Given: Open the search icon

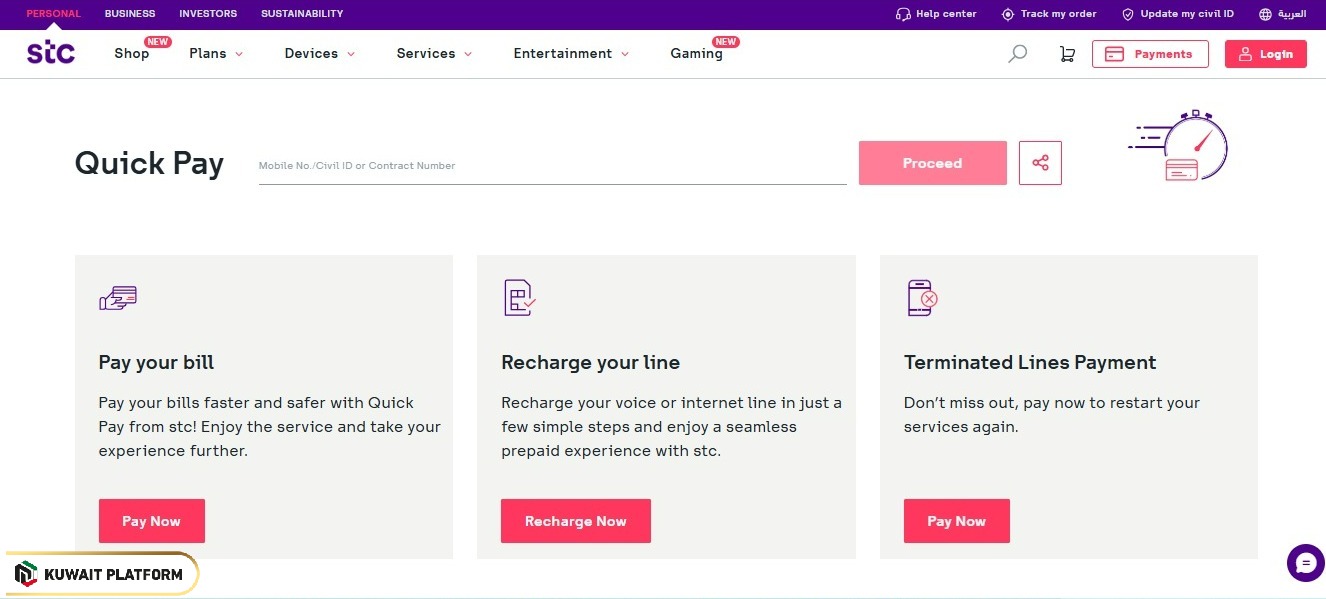Looking at the screenshot, I should 1017,53.
